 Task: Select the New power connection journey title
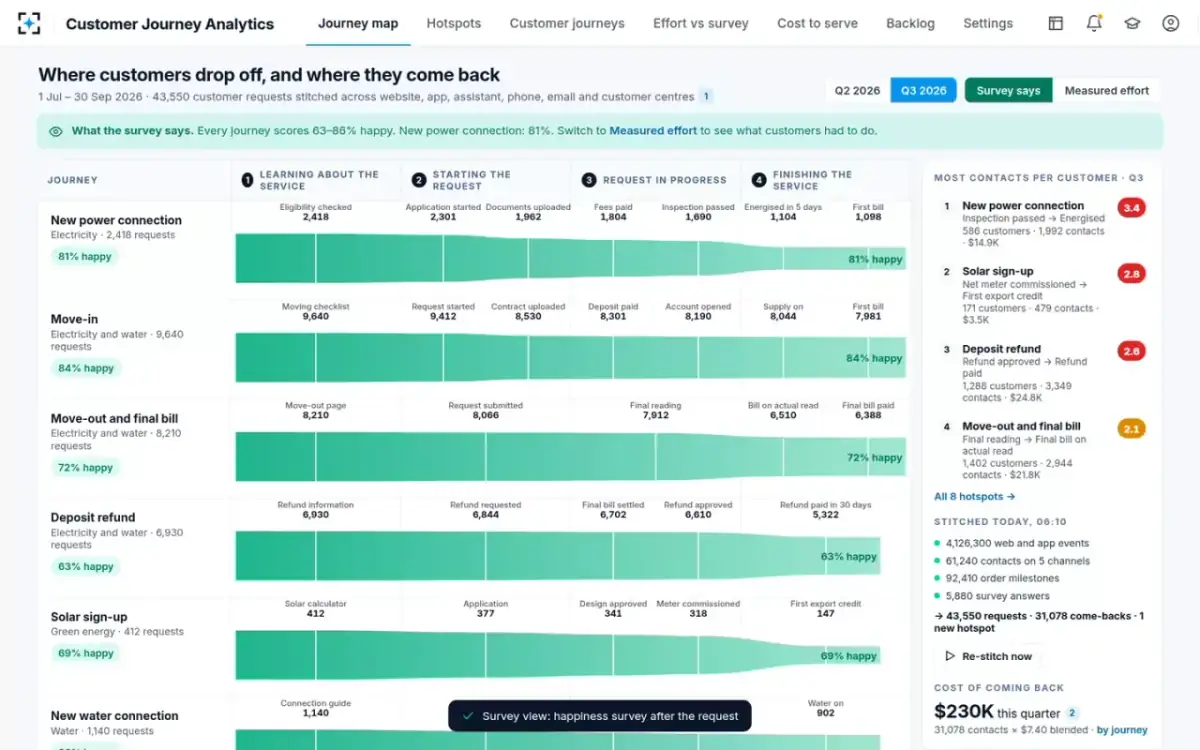click(x=116, y=220)
